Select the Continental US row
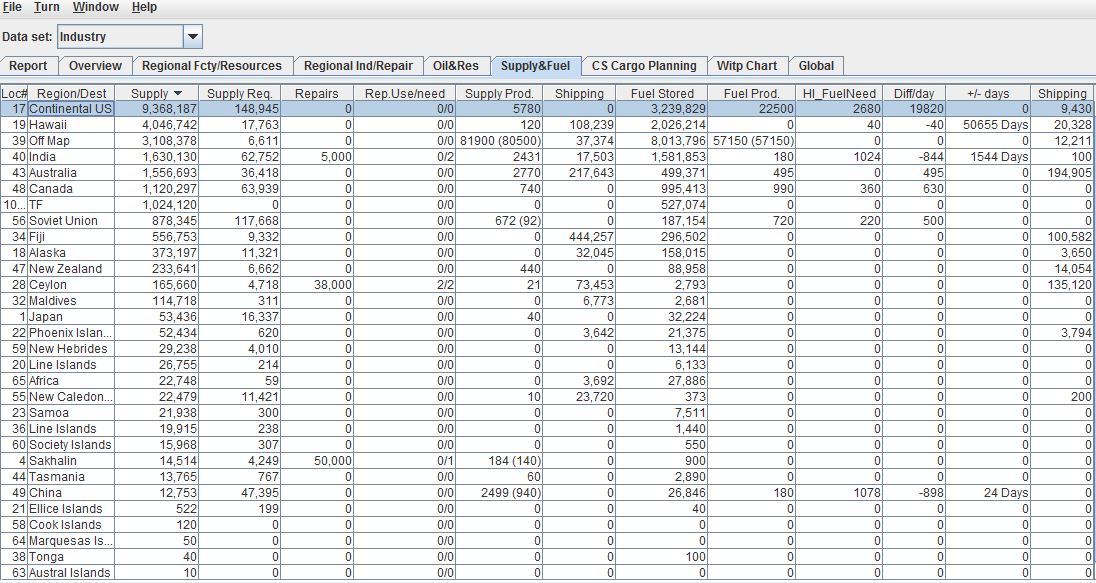 coord(548,108)
